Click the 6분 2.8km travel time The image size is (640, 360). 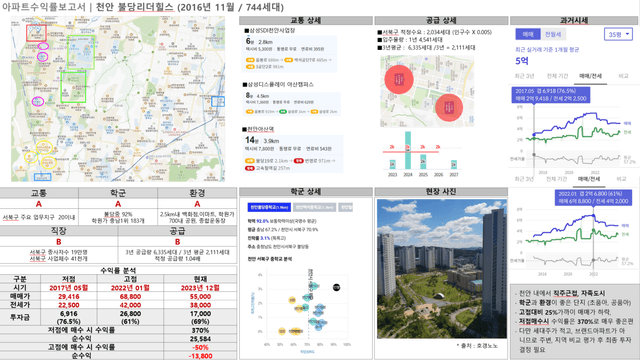click(x=259, y=41)
